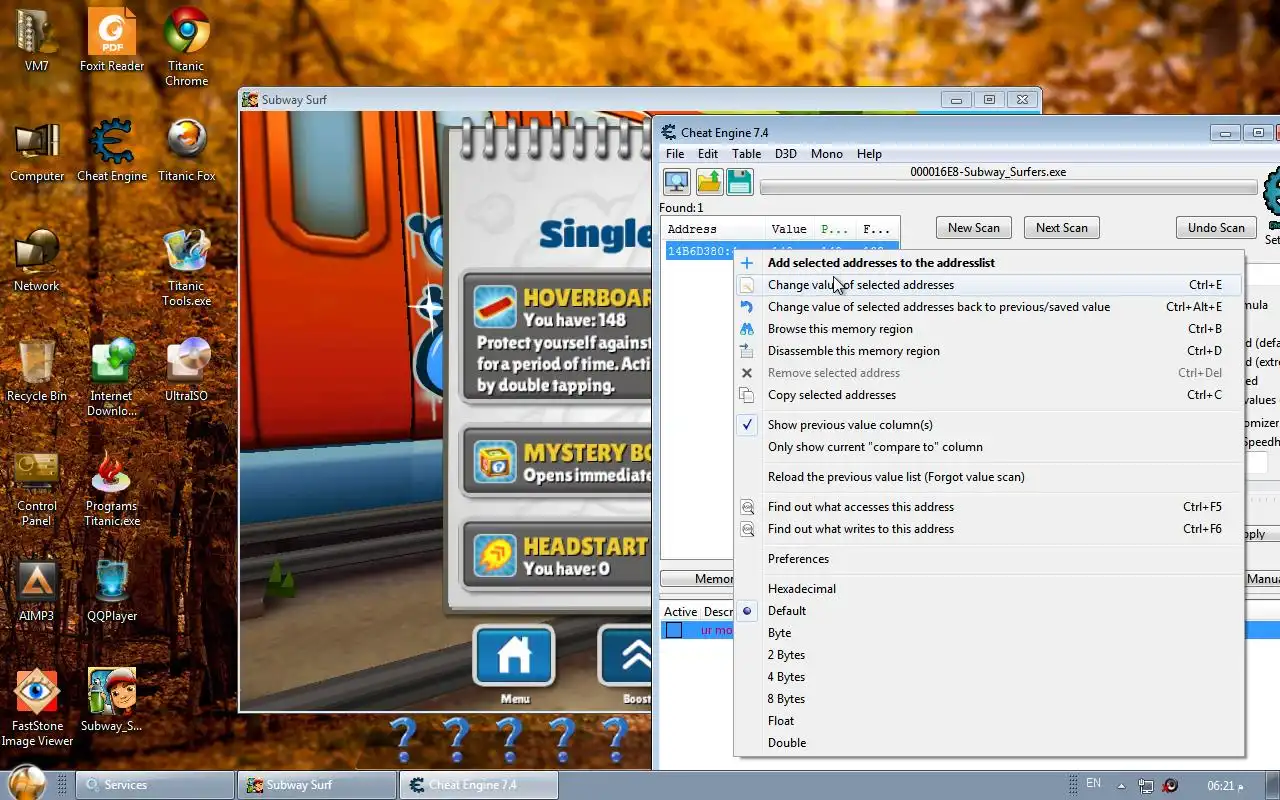Toggle Only show current compare to column

pos(989,447)
